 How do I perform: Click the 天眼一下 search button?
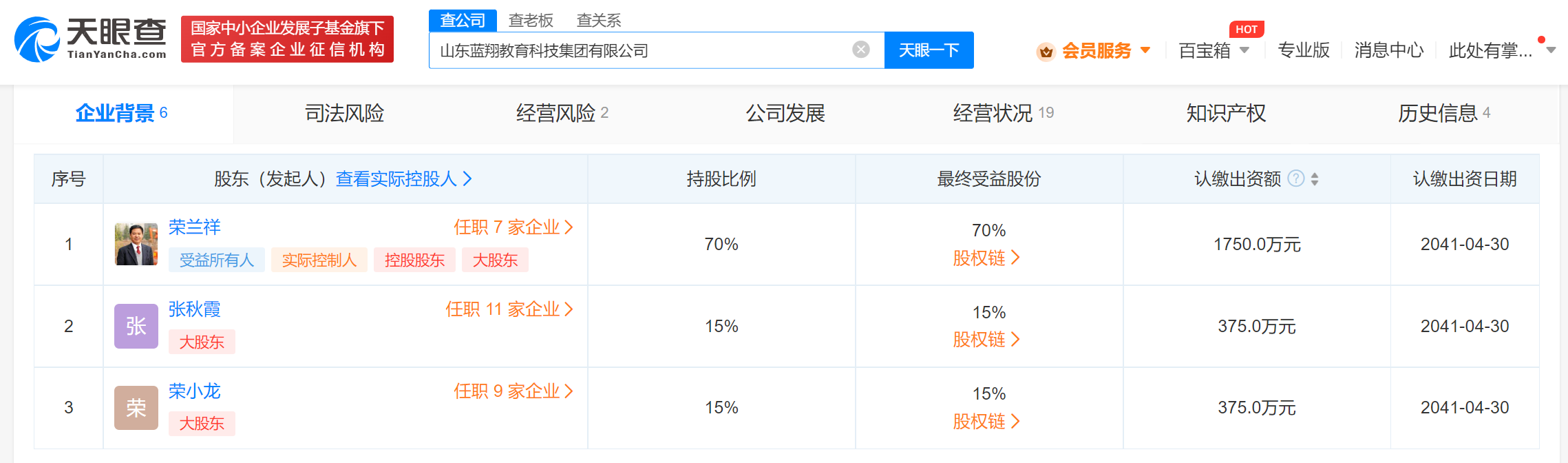(x=929, y=50)
